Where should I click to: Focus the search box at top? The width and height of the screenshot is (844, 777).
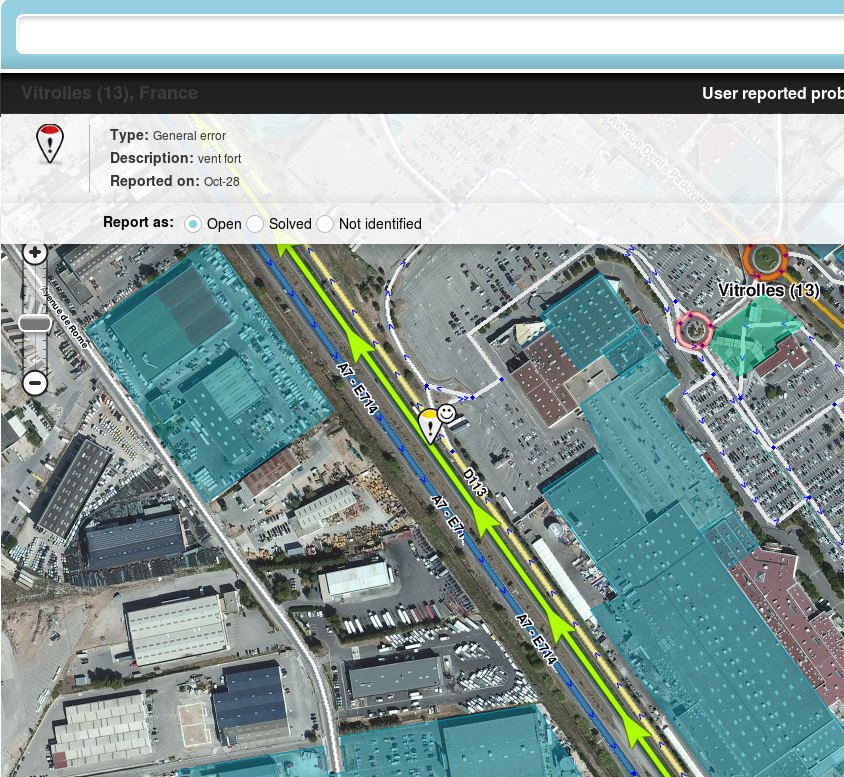point(430,36)
